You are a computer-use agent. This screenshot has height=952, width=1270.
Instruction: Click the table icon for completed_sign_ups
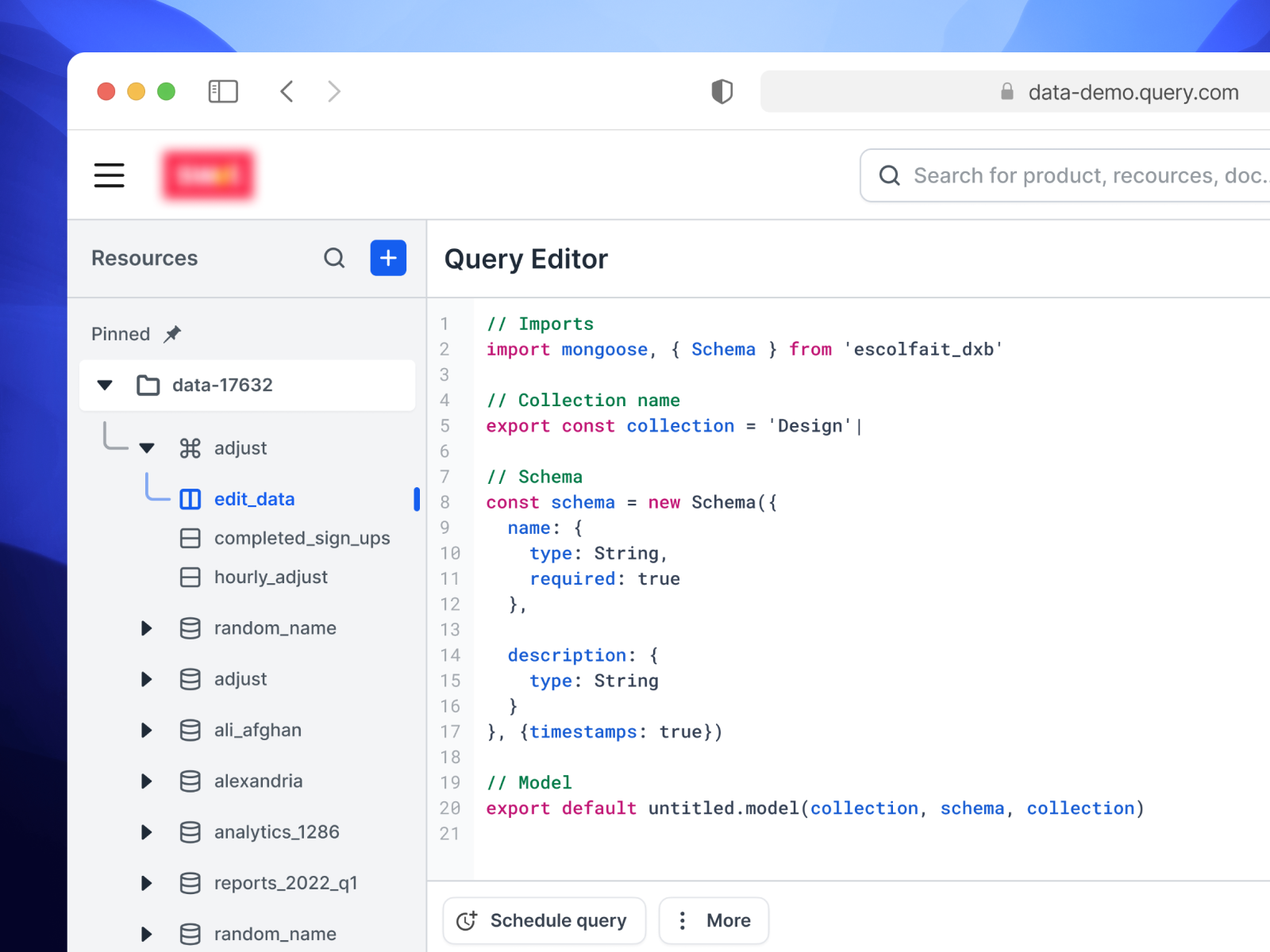click(190, 539)
